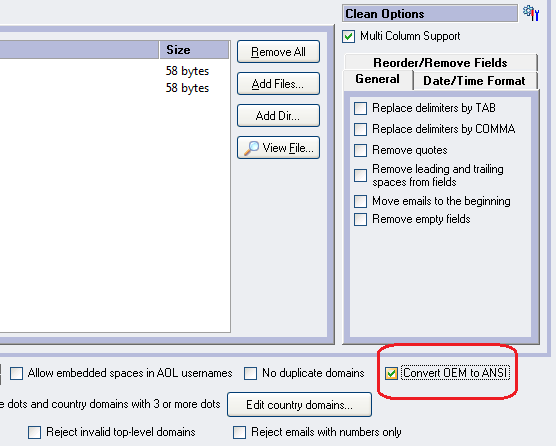Click the magnifier icon on View File

[251, 148]
